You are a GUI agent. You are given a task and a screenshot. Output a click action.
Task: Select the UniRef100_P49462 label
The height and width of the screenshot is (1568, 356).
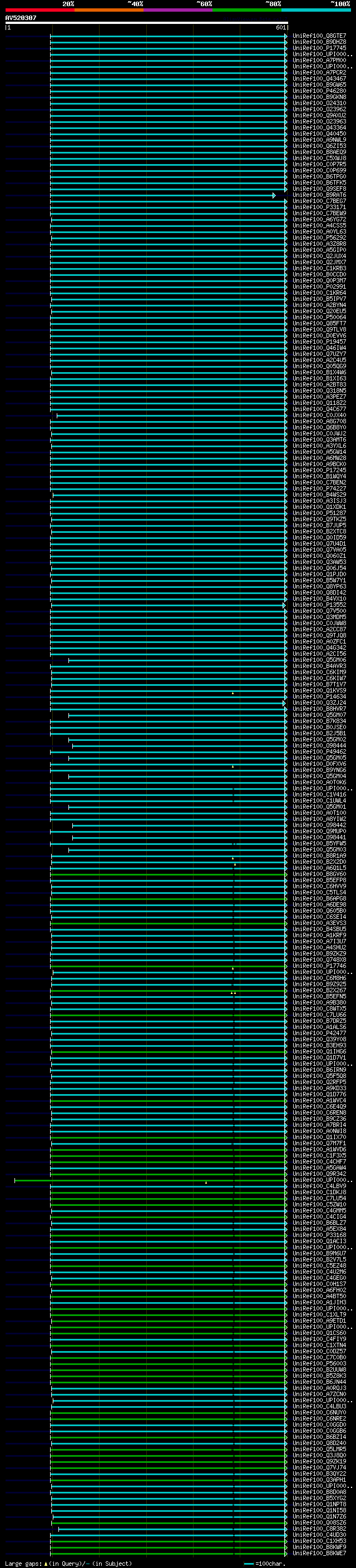point(319,752)
